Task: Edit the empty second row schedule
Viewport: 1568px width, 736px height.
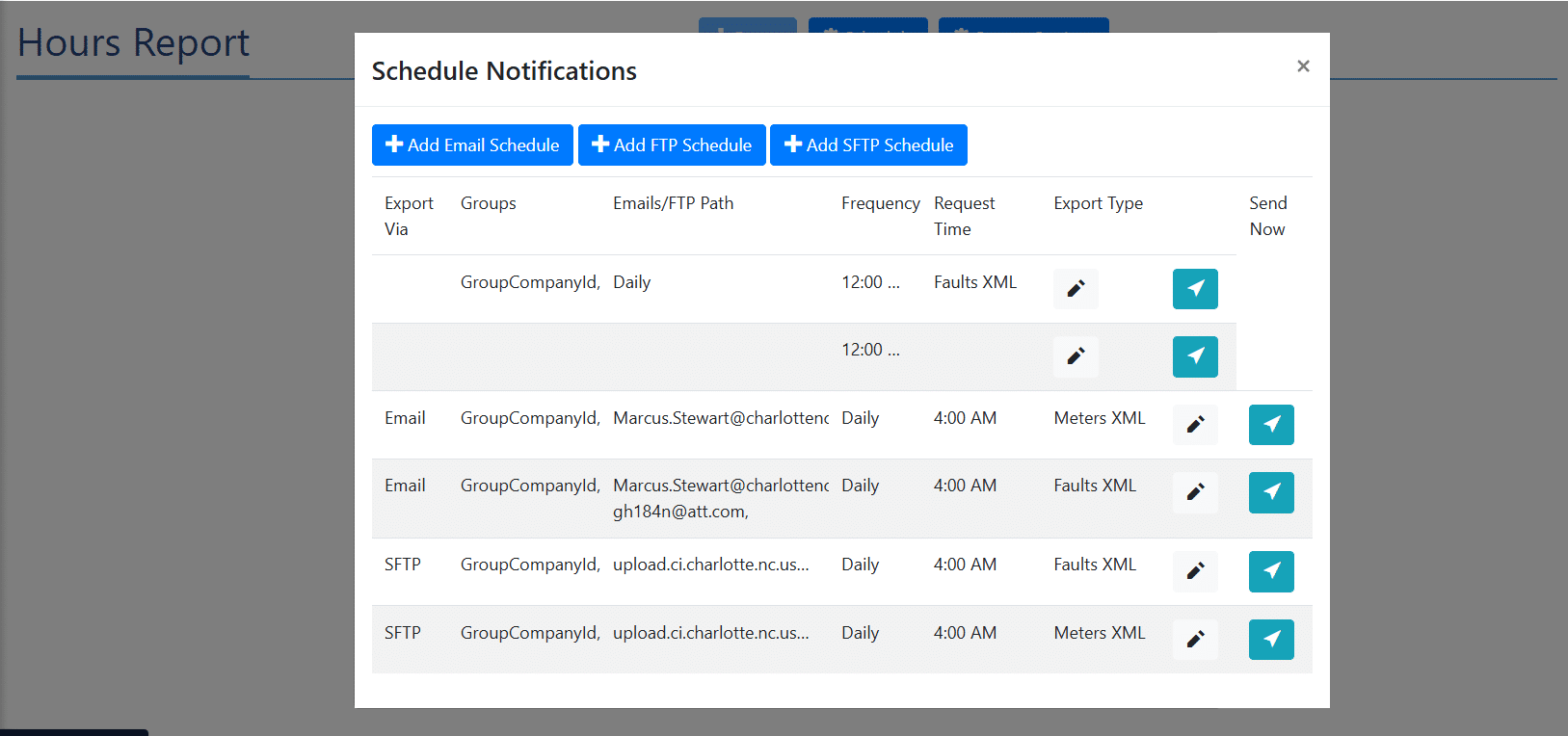Action: pyautogui.click(x=1076, y=356)
